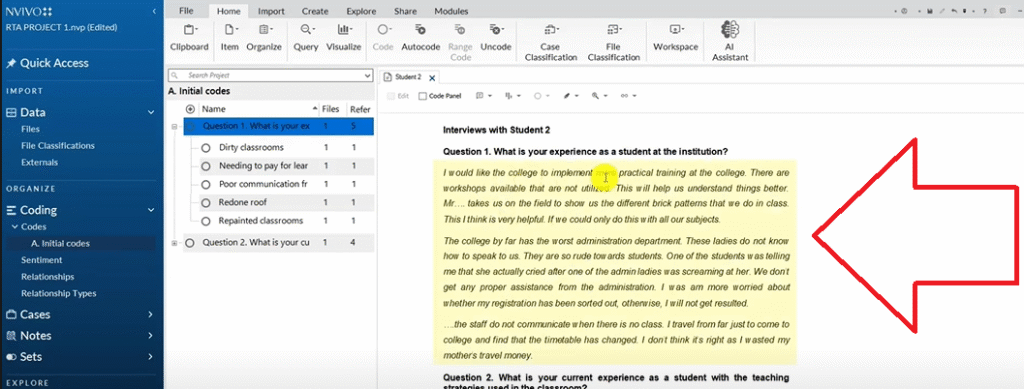Click the plus circle icon in list header
1024x389 pixels.
pyautogui.click(x=190, y=110)
